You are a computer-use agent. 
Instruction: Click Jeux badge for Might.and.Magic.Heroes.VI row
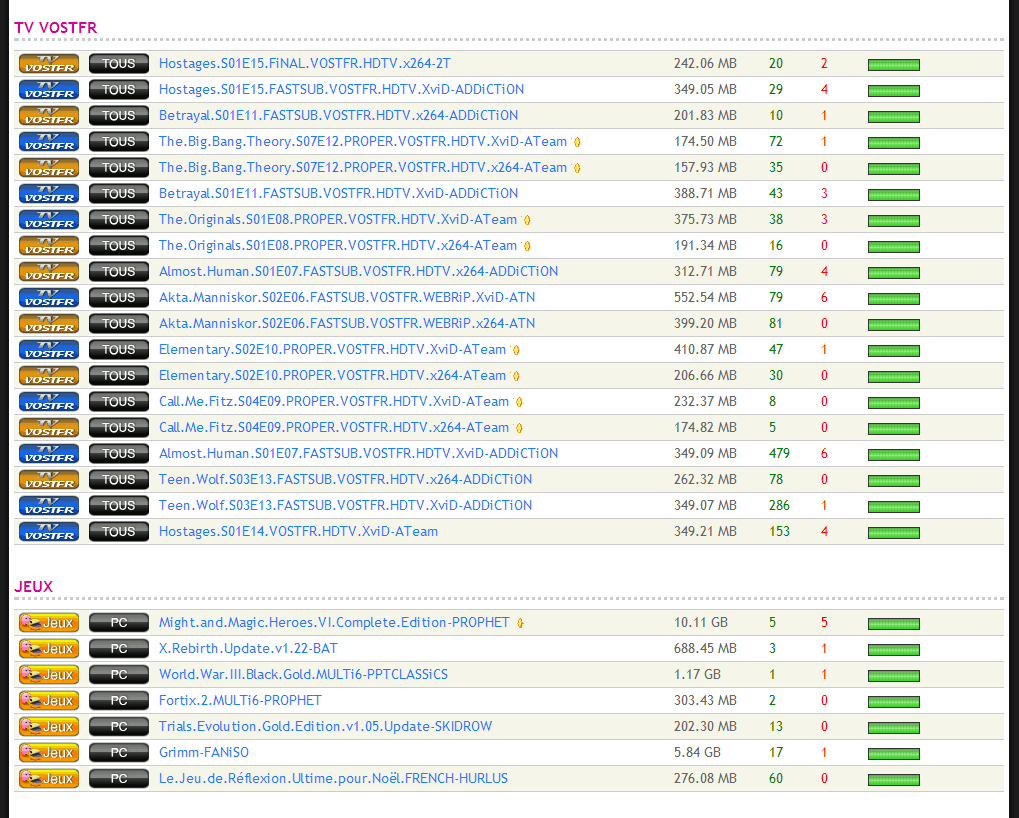[49, 622]
